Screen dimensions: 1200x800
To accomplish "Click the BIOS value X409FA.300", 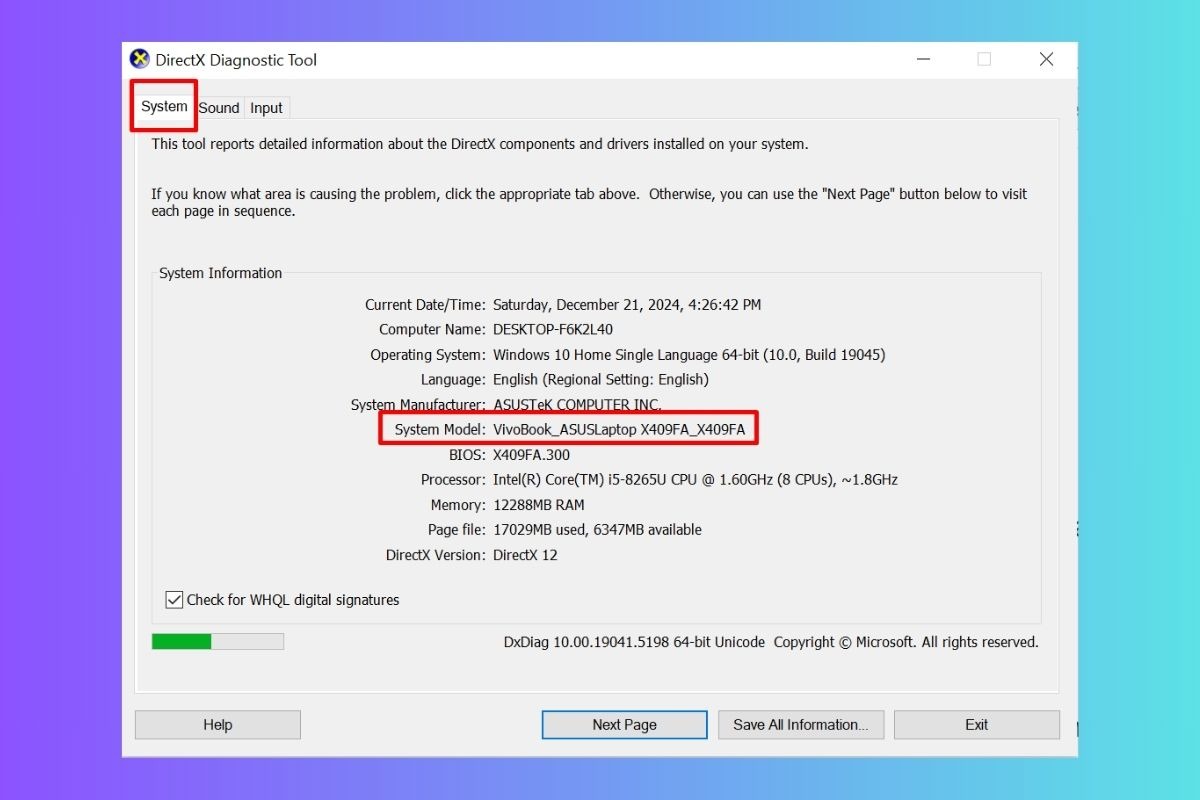I will [x=531, y=454].
